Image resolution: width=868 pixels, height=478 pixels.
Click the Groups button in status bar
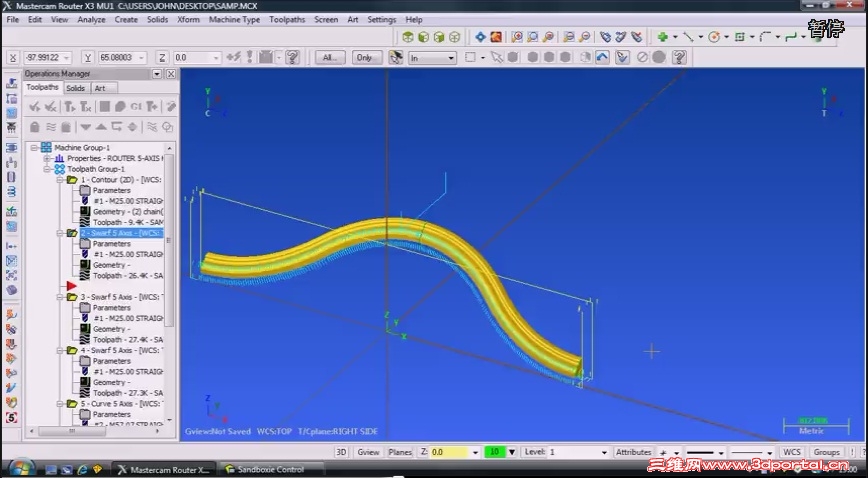826,452
